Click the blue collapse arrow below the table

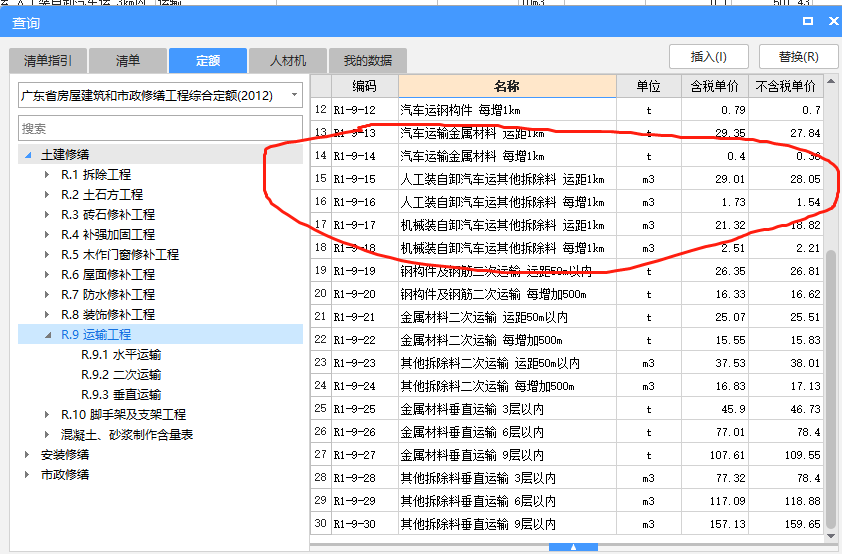(x=573, y=547)
